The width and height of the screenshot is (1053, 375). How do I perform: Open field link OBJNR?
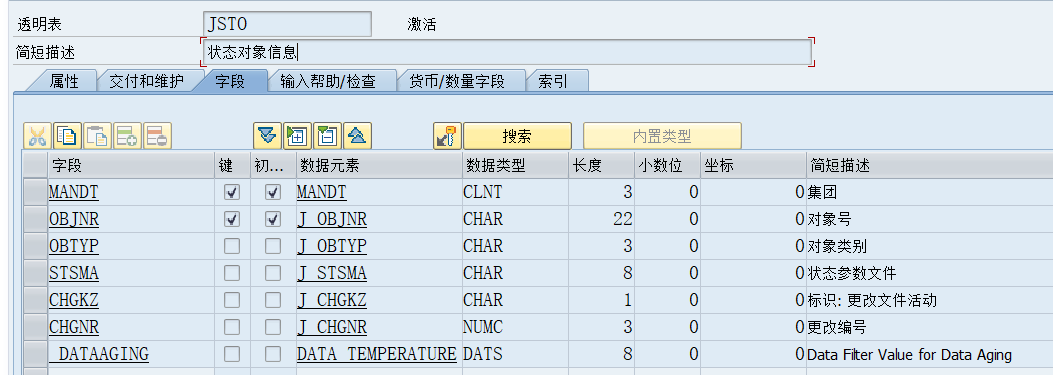pos(74,220)
